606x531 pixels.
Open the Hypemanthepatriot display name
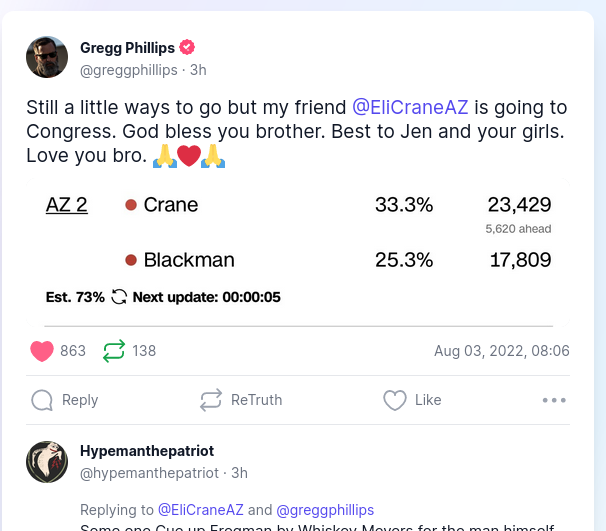(147, 451)
